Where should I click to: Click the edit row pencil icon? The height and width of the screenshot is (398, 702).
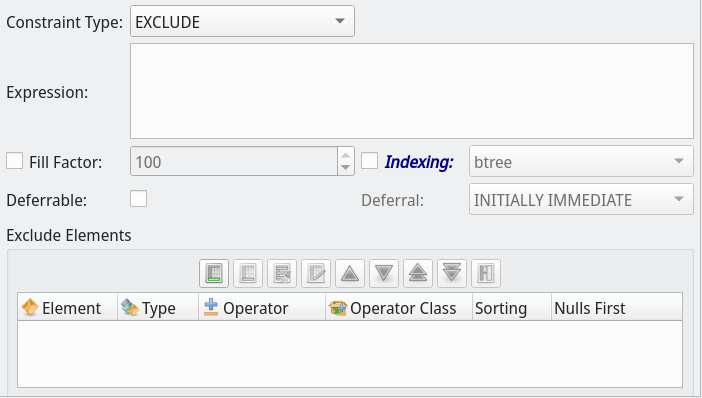(x=316, y=273)
